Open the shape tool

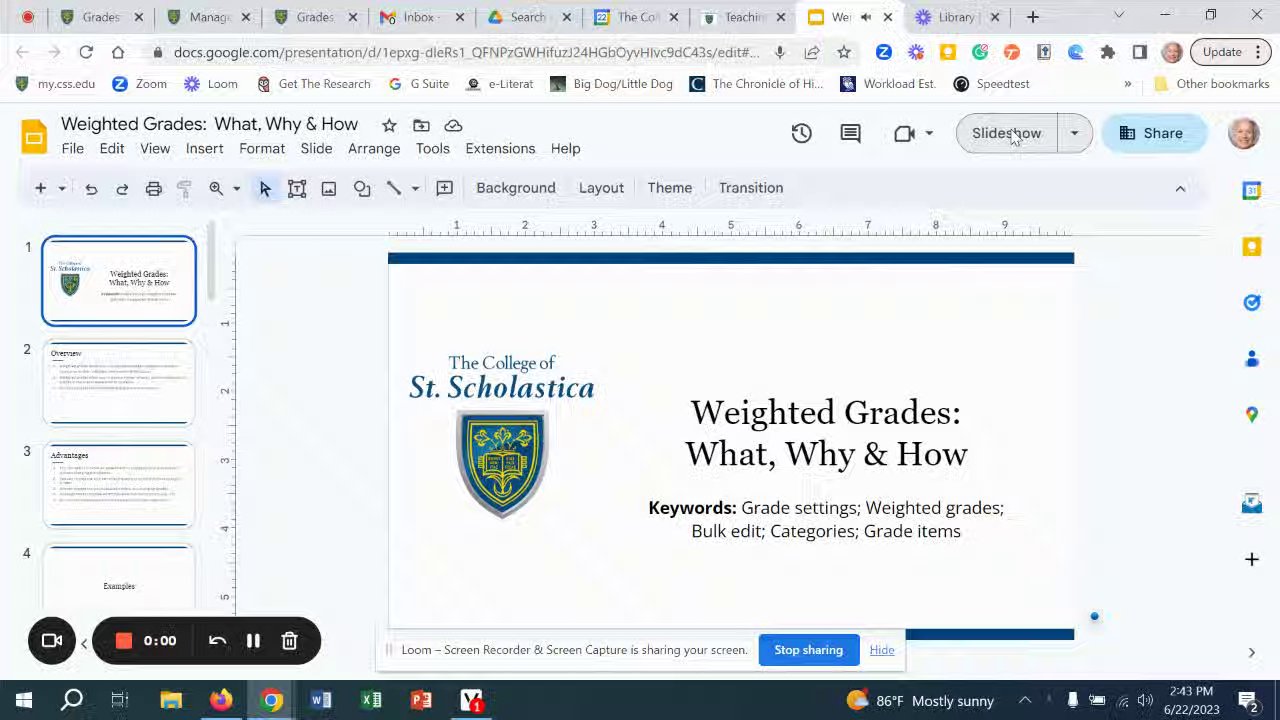[362, 188]
